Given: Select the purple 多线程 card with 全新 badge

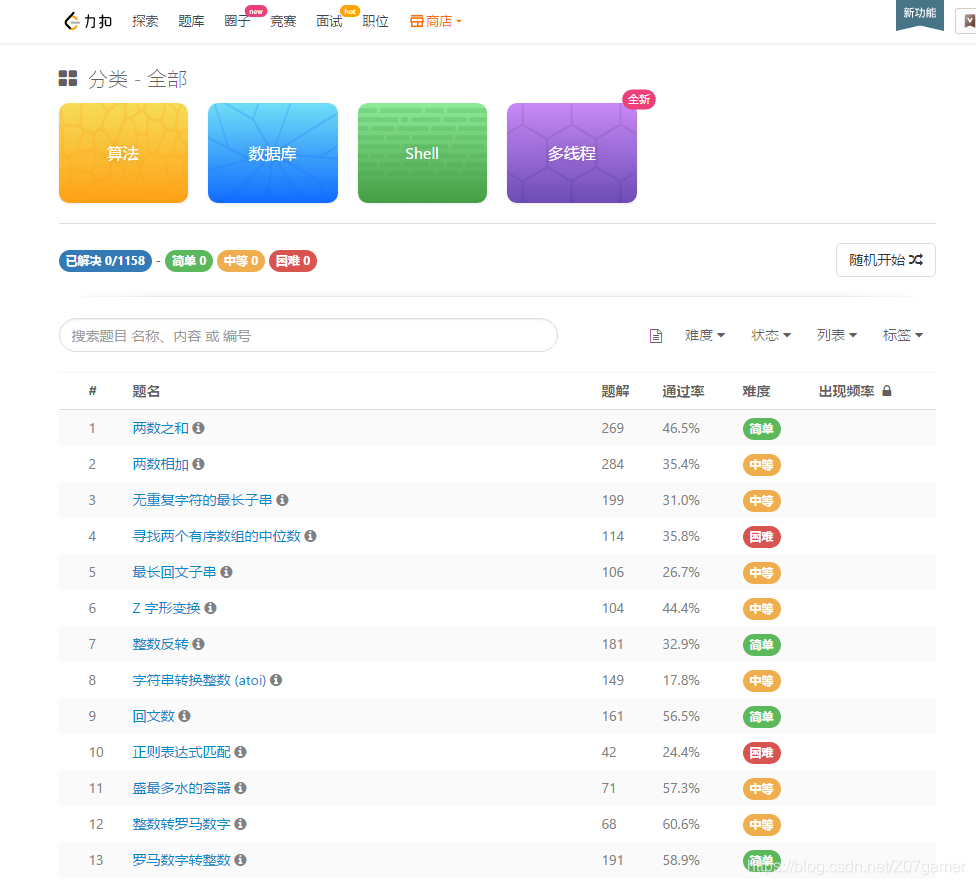Looking at the screenshot, I should 571,152.
